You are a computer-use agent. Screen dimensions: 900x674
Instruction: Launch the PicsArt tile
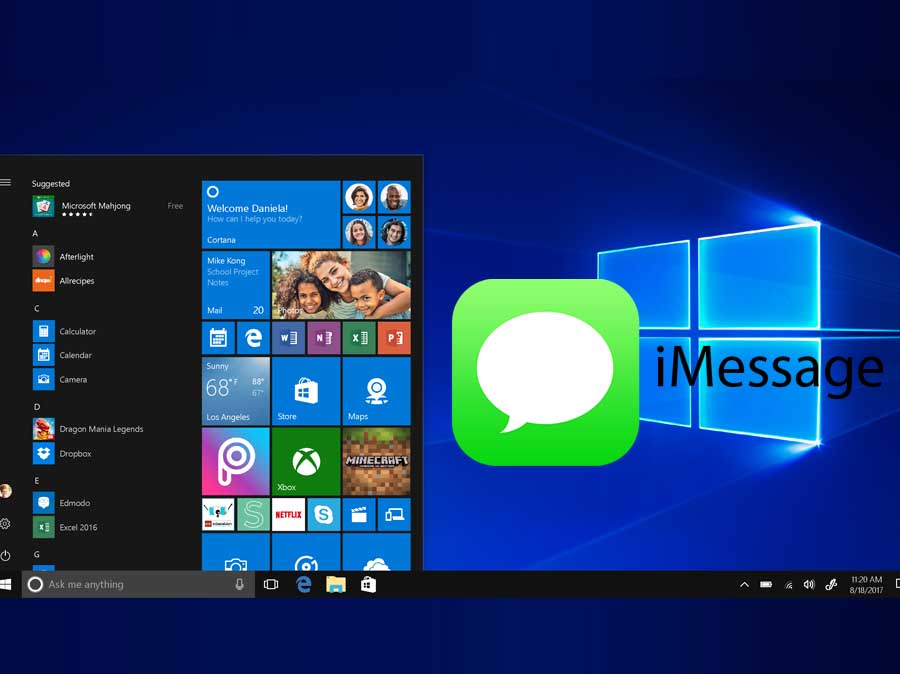tap(235, 462)
